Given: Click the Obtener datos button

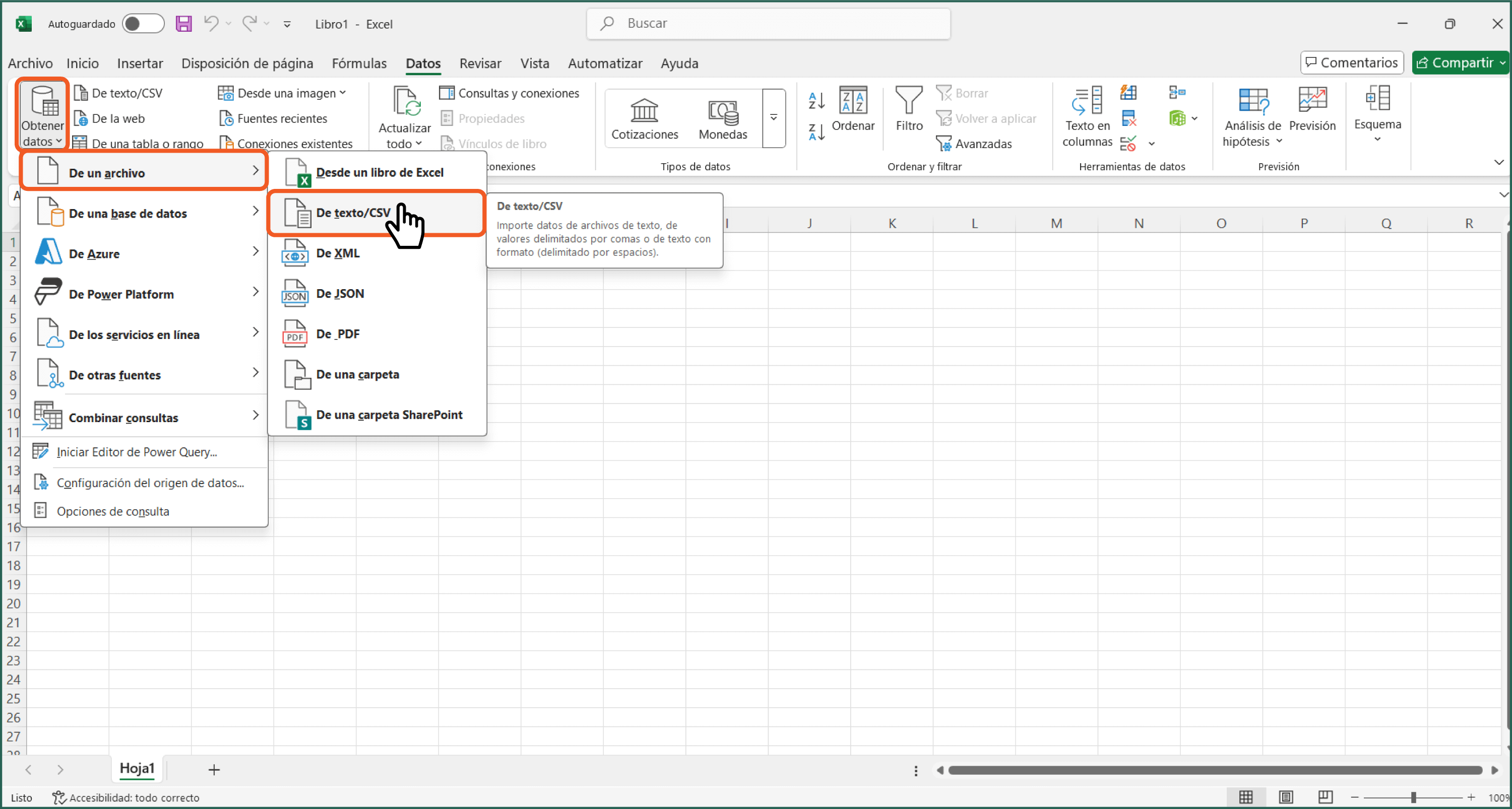Looking at the screenshot, I should [42, 115].
